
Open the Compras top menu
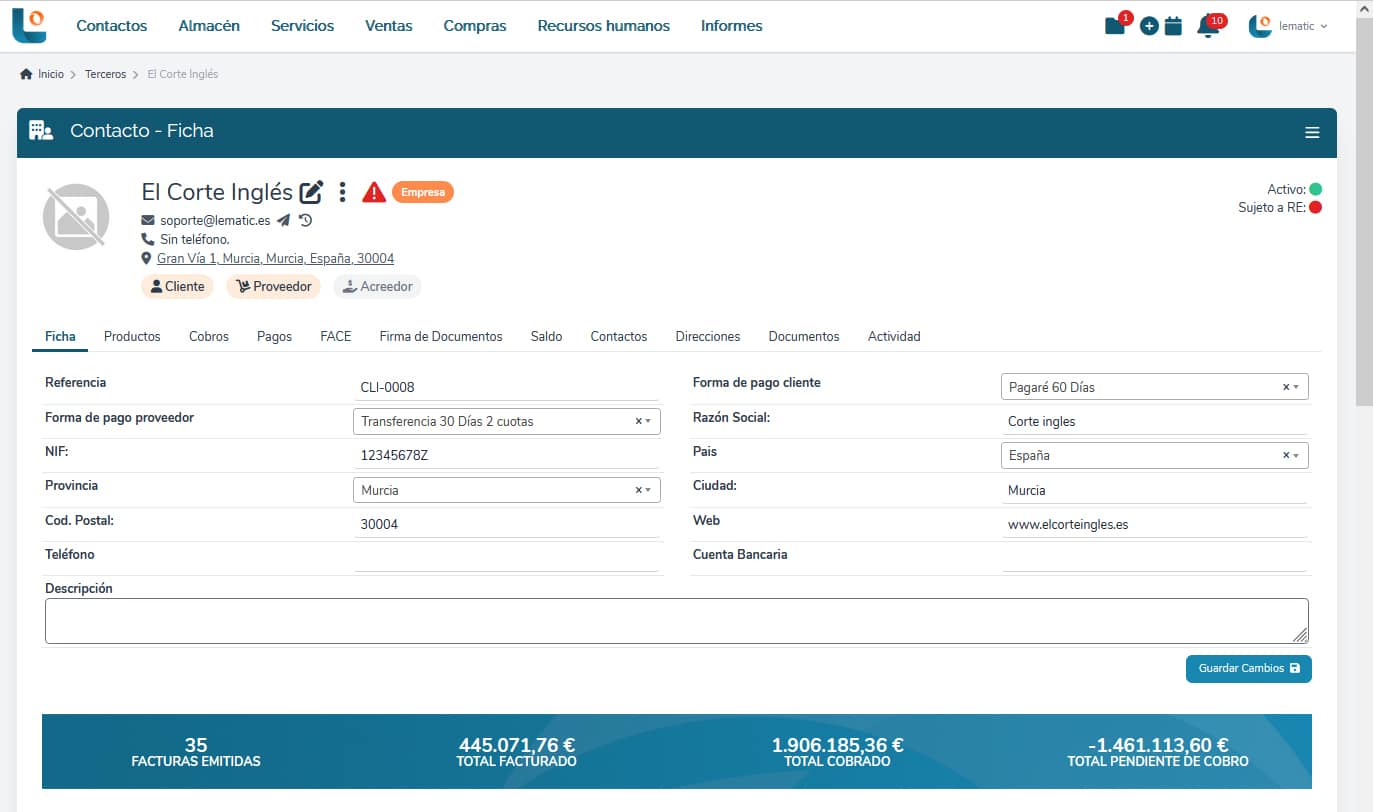(475, 26)
